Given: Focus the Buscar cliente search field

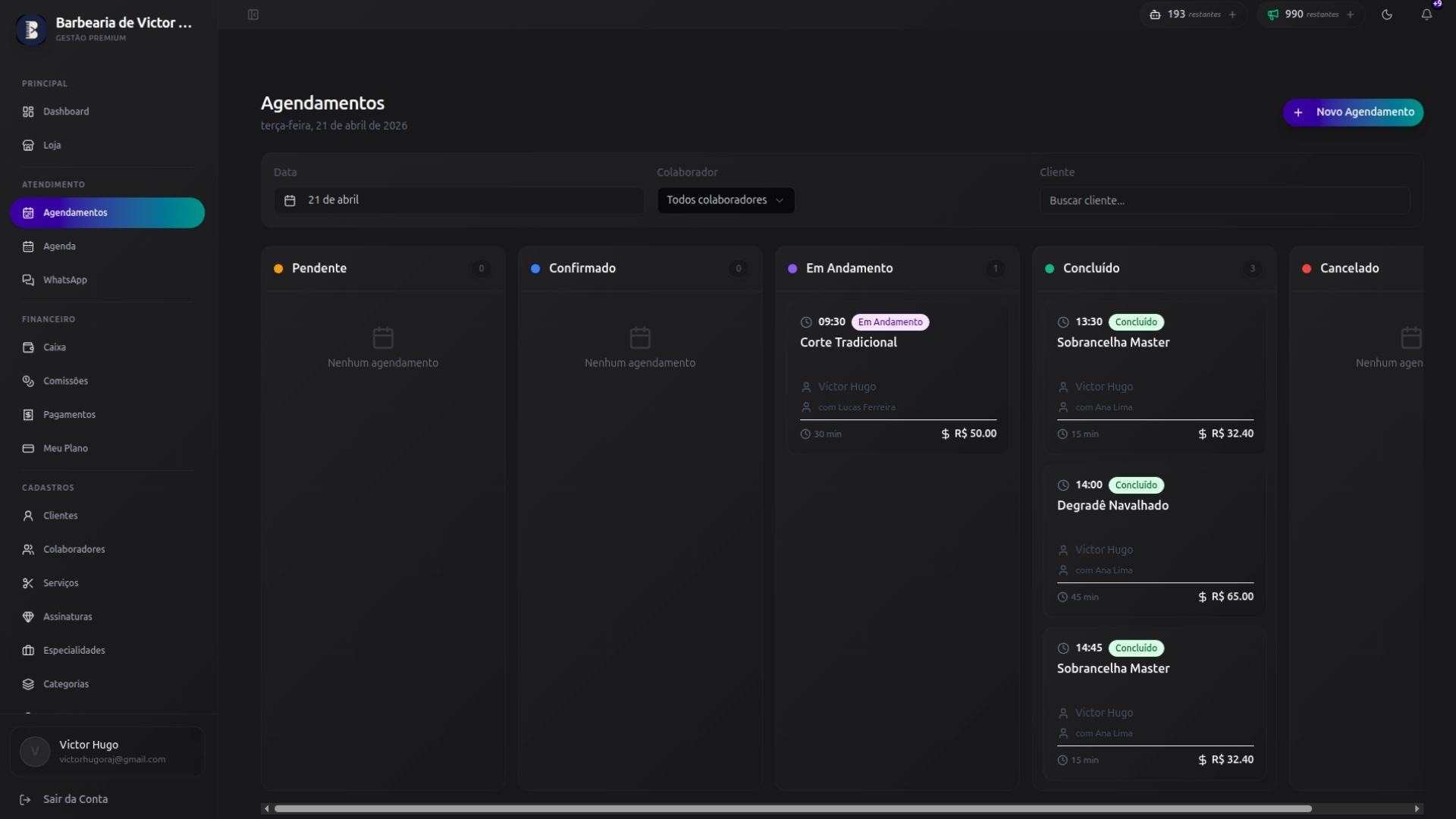Looking at the screenshot, I should (x=1225, y=201).
